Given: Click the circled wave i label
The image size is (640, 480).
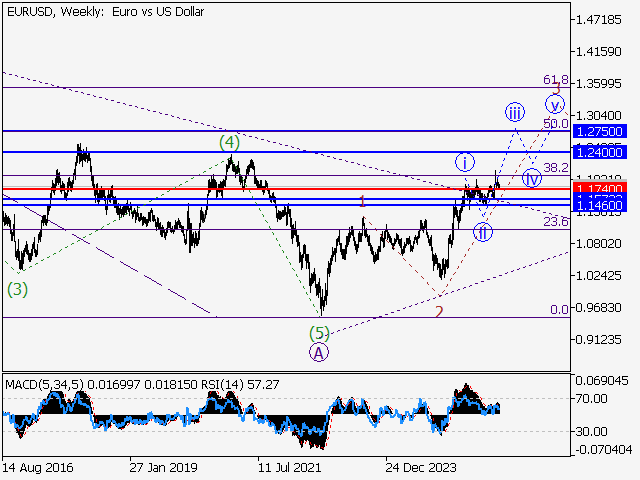Looking at the screenshot, I should [465, 162].
